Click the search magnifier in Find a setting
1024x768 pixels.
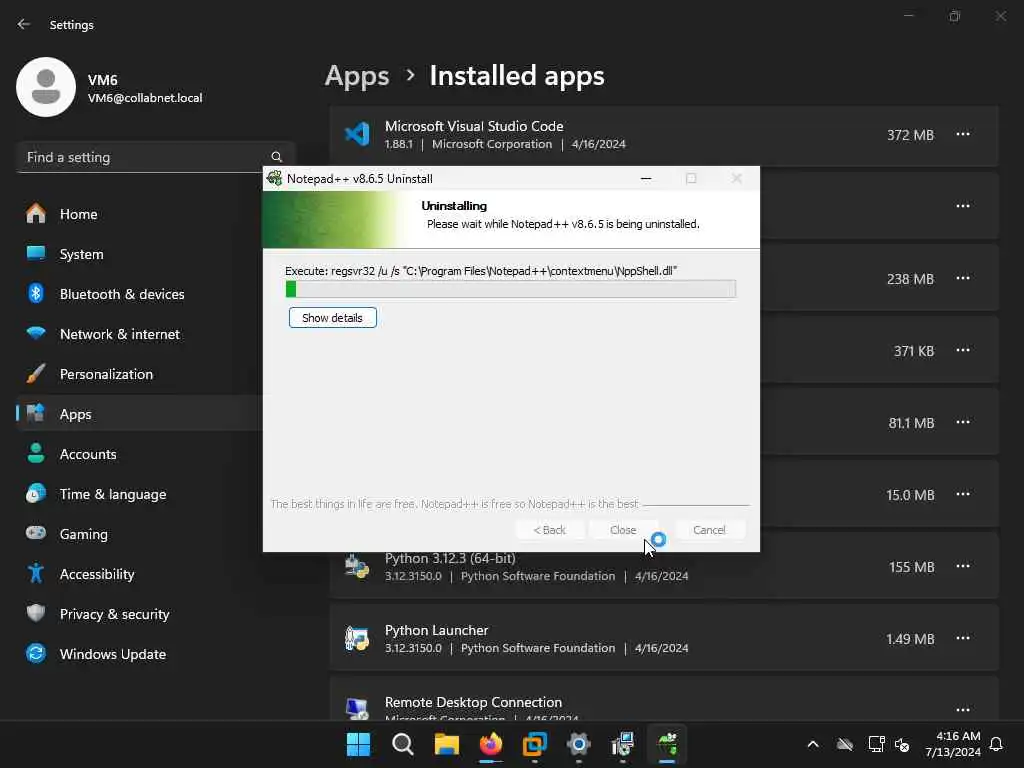coord(276,157)
